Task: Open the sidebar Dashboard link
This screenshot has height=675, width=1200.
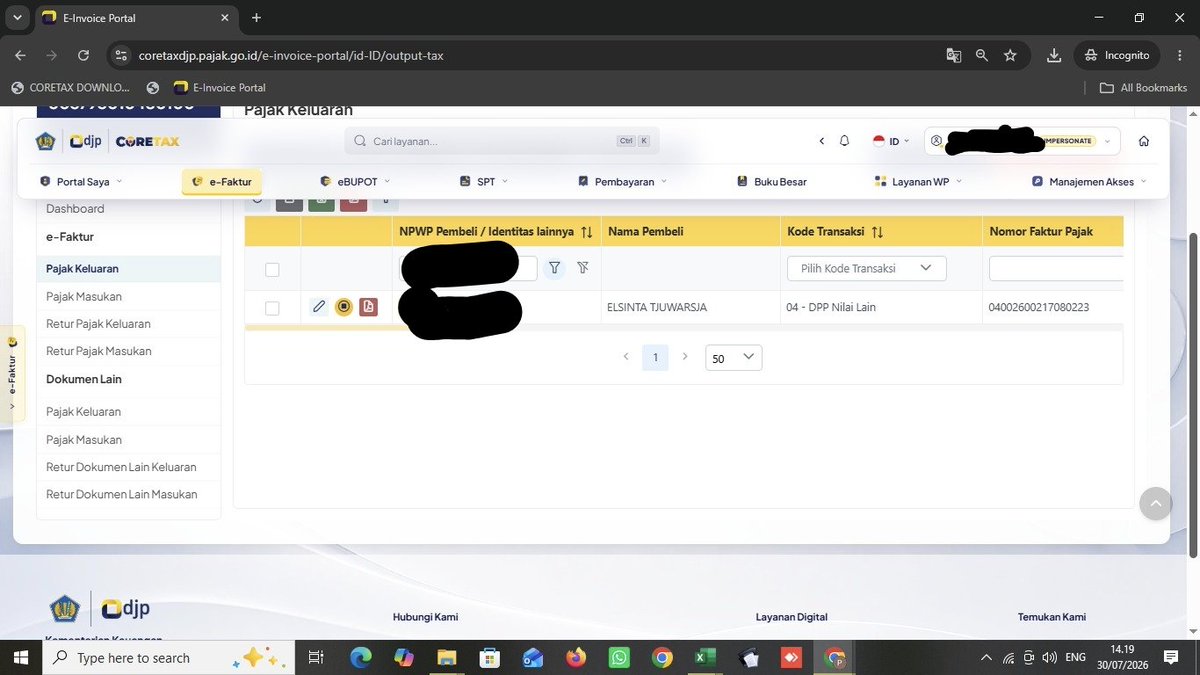Action: (75, 209)
